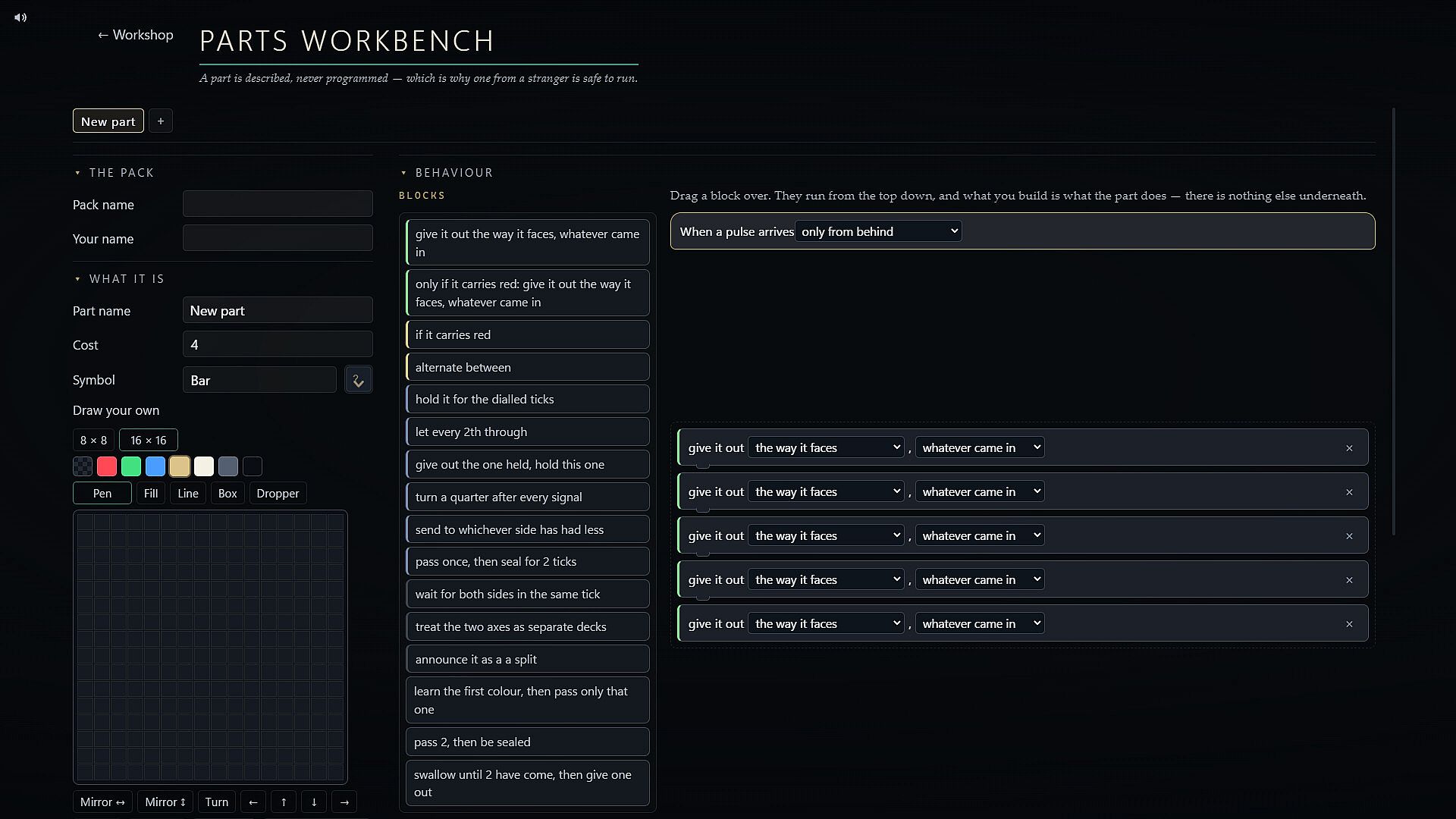Remove the last 'give it out' block
The image size is (1456, 819).
[x=1349, y=624]
